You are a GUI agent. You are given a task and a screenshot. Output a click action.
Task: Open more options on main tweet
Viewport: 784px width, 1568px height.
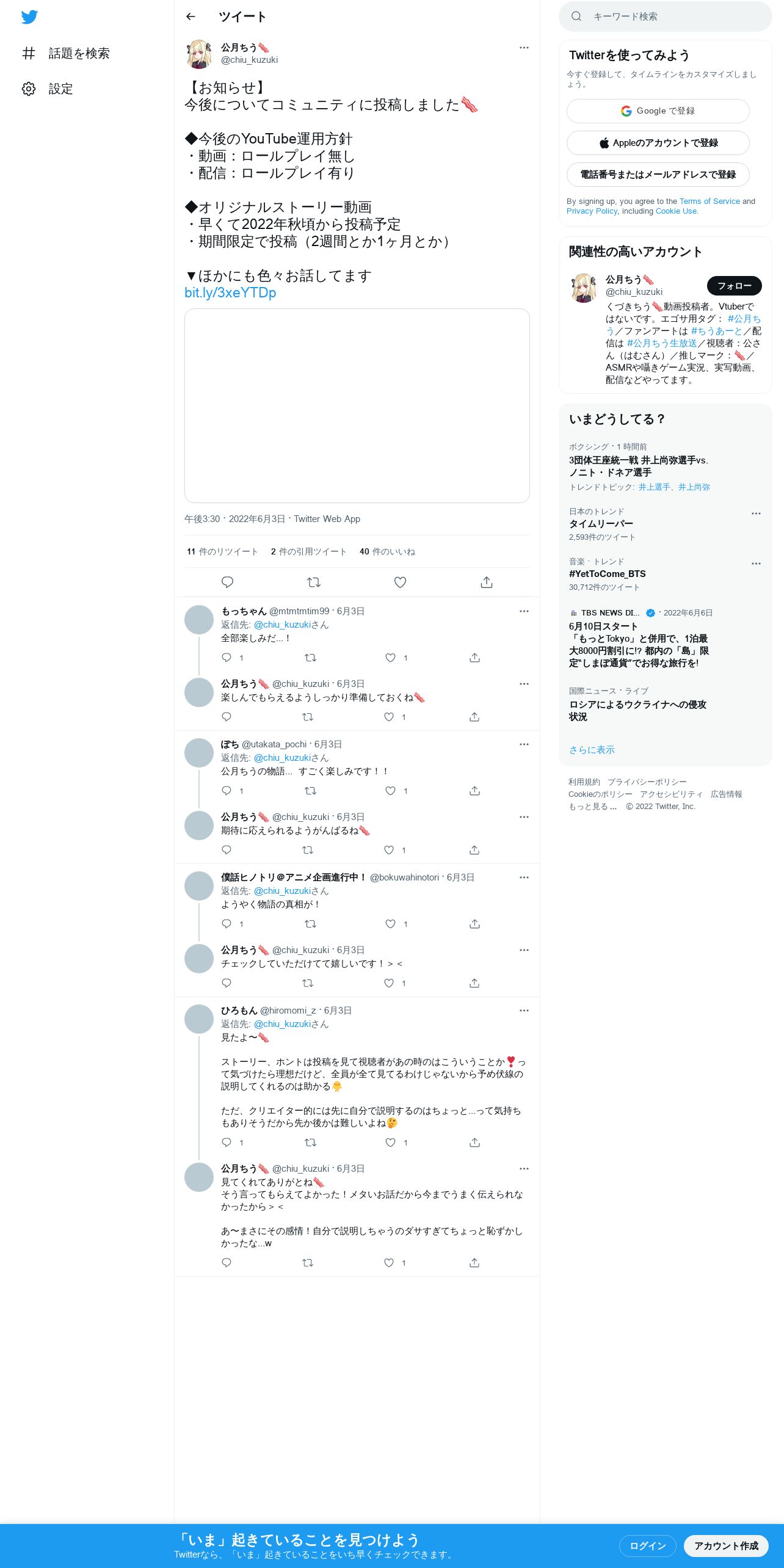[x=524, y=48]
